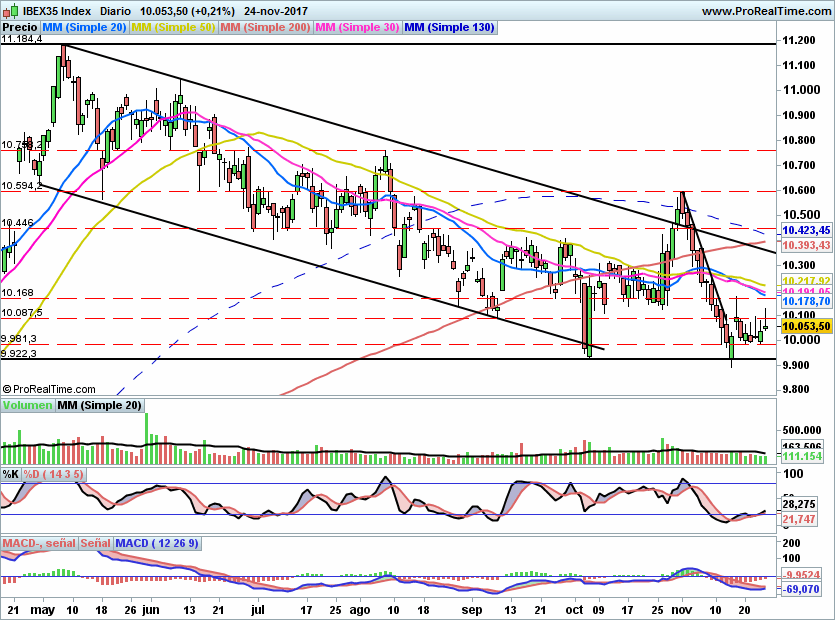Select the MM (Simple 50) yellow label
The image size is (835, 620).
point(173,27)
